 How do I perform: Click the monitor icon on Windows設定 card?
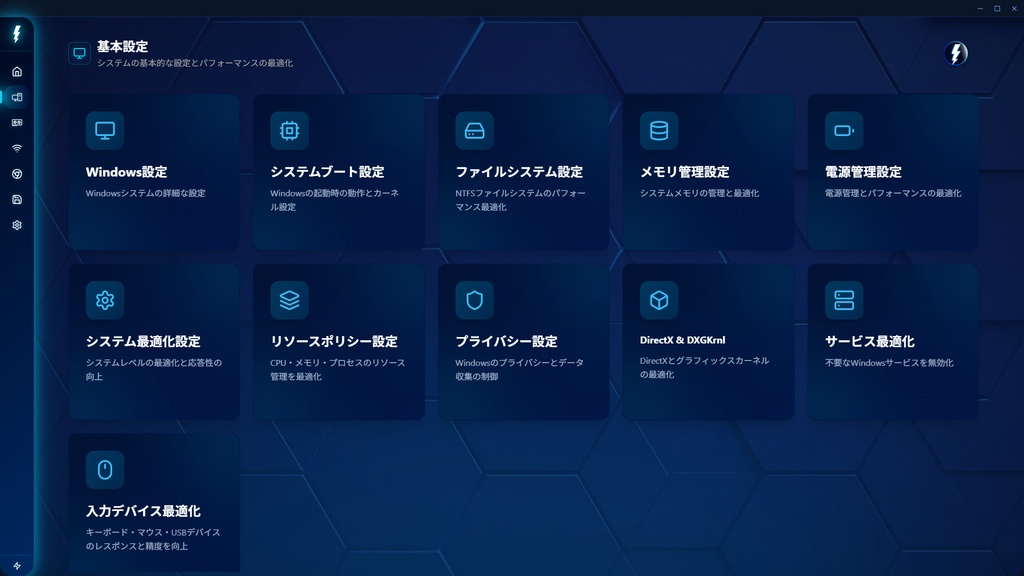click(104, 131)
